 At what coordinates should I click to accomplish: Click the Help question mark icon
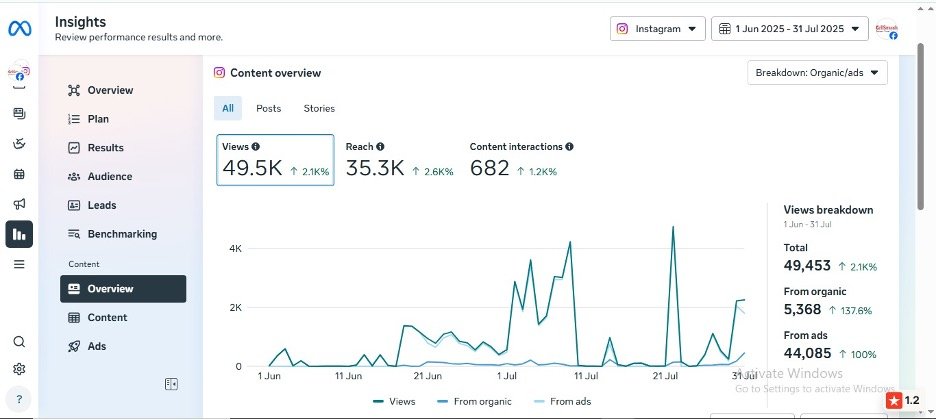(19, 399)
